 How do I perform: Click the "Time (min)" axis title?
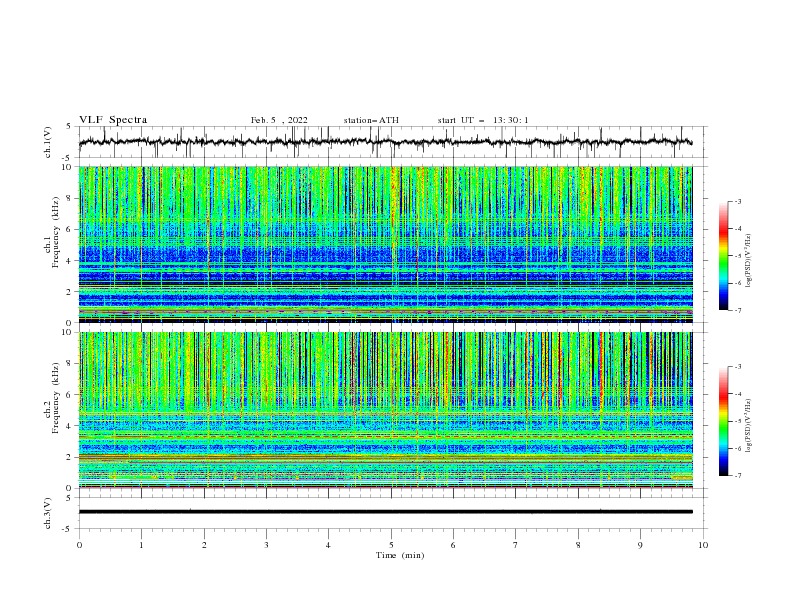pyautogui.click(x=400, y=555)
